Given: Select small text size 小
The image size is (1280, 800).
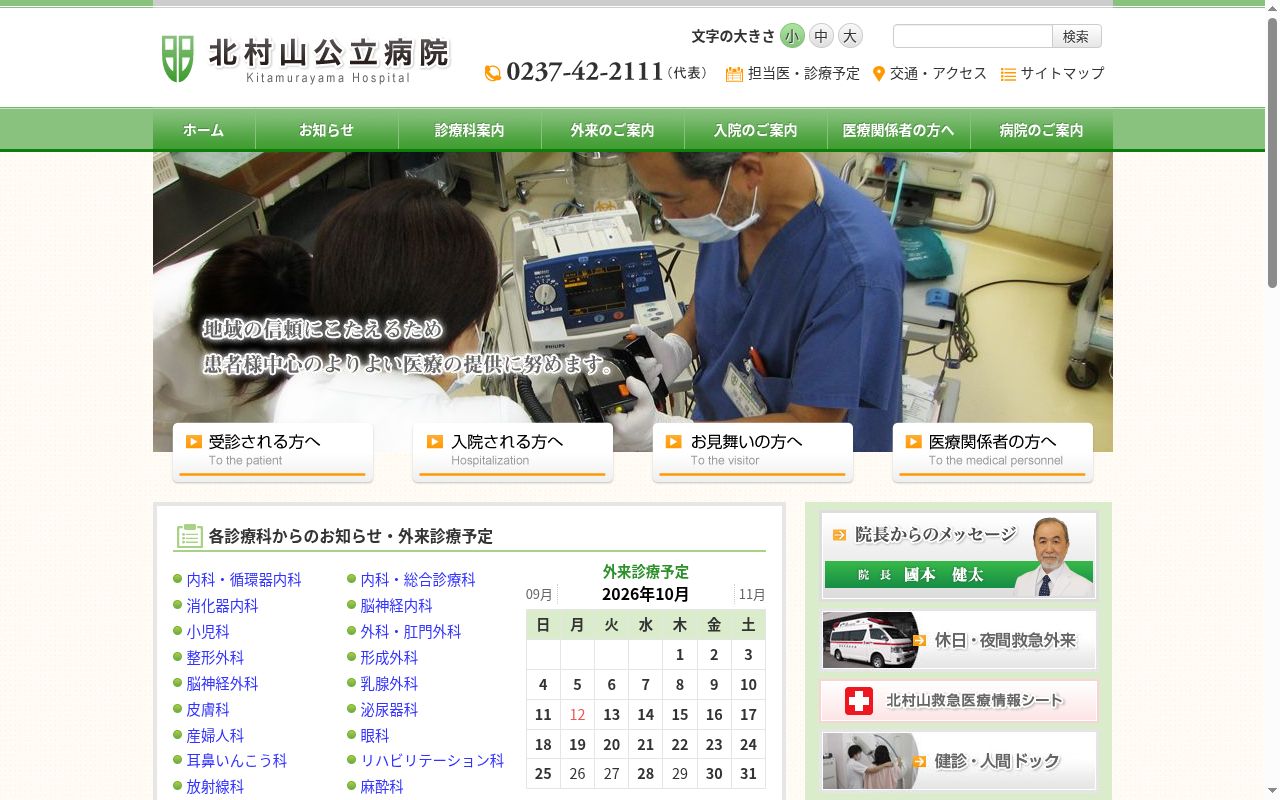Looking at the screenshot, I should (x=792, y=36).
